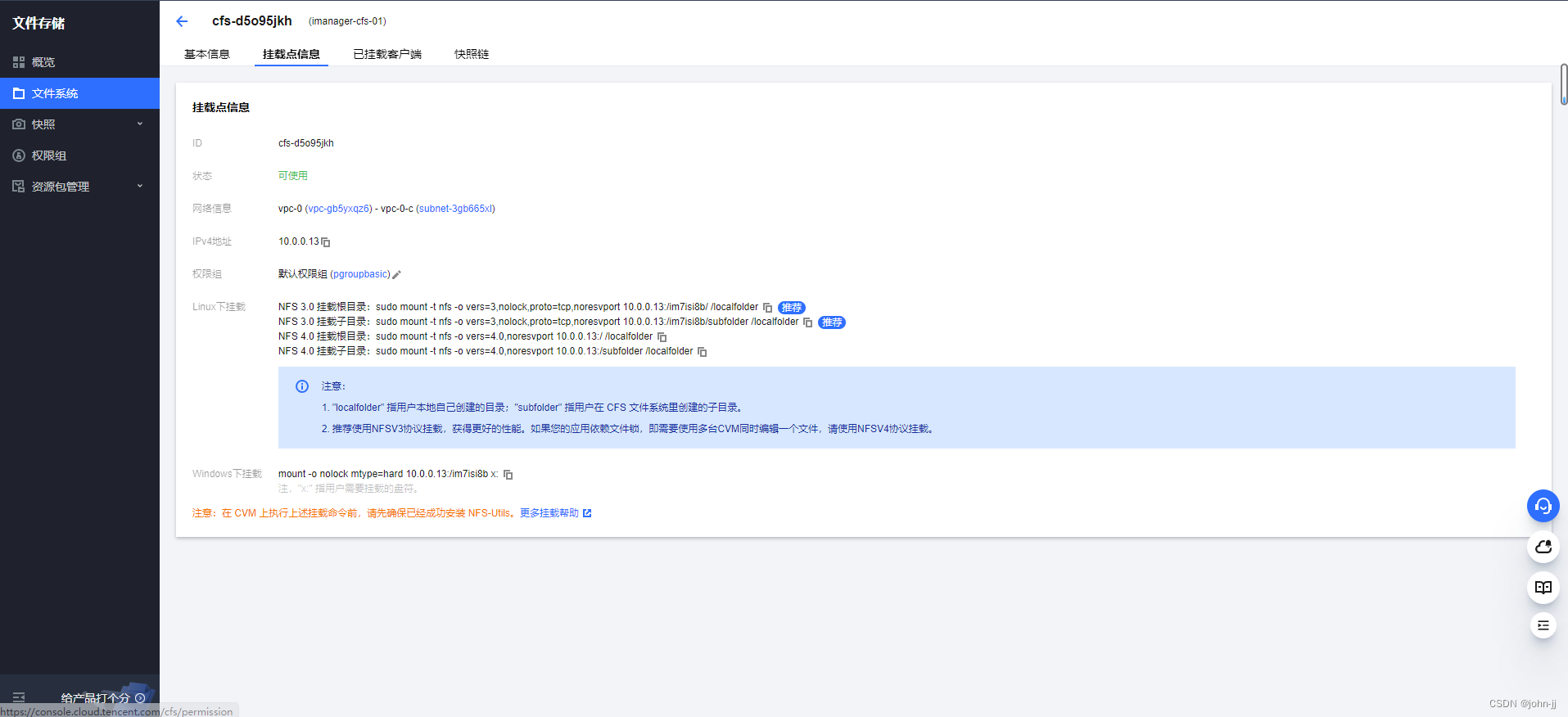This screenshot has height=717, width=1568.
Task: Click the (imanager-cfs-01) name text
Action: (347, 21)
